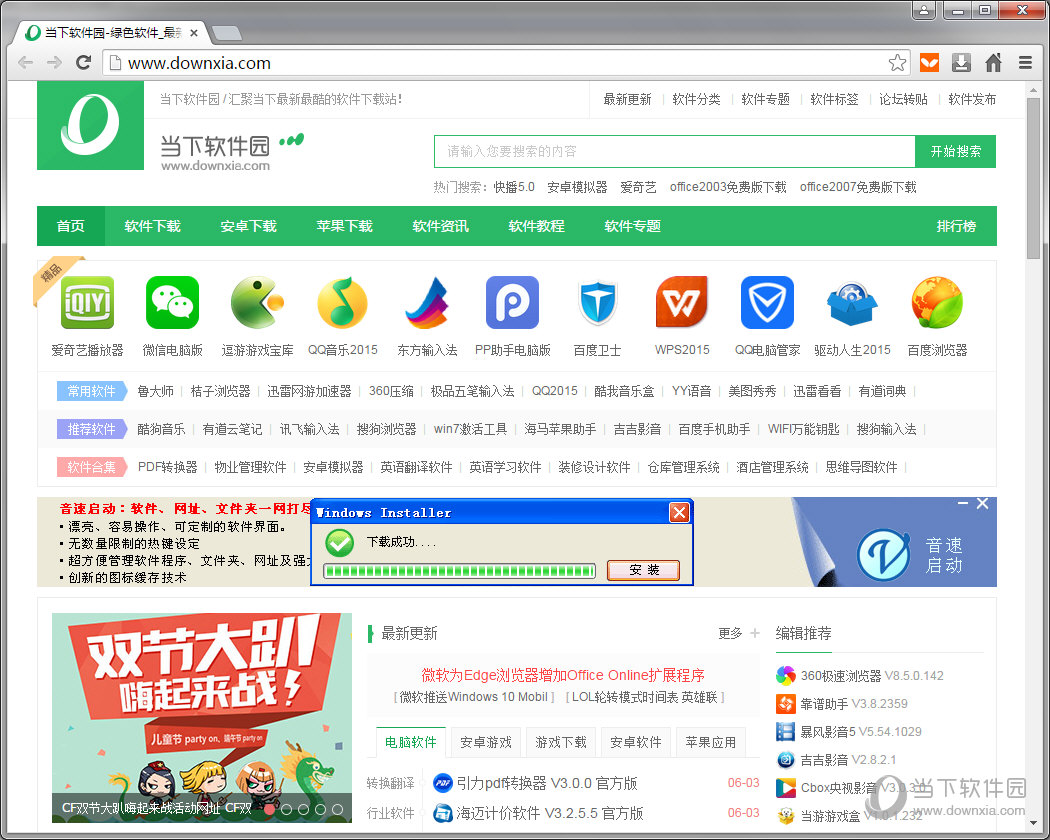Switch to the 游戏下载 tab

(x=561, y=742)
